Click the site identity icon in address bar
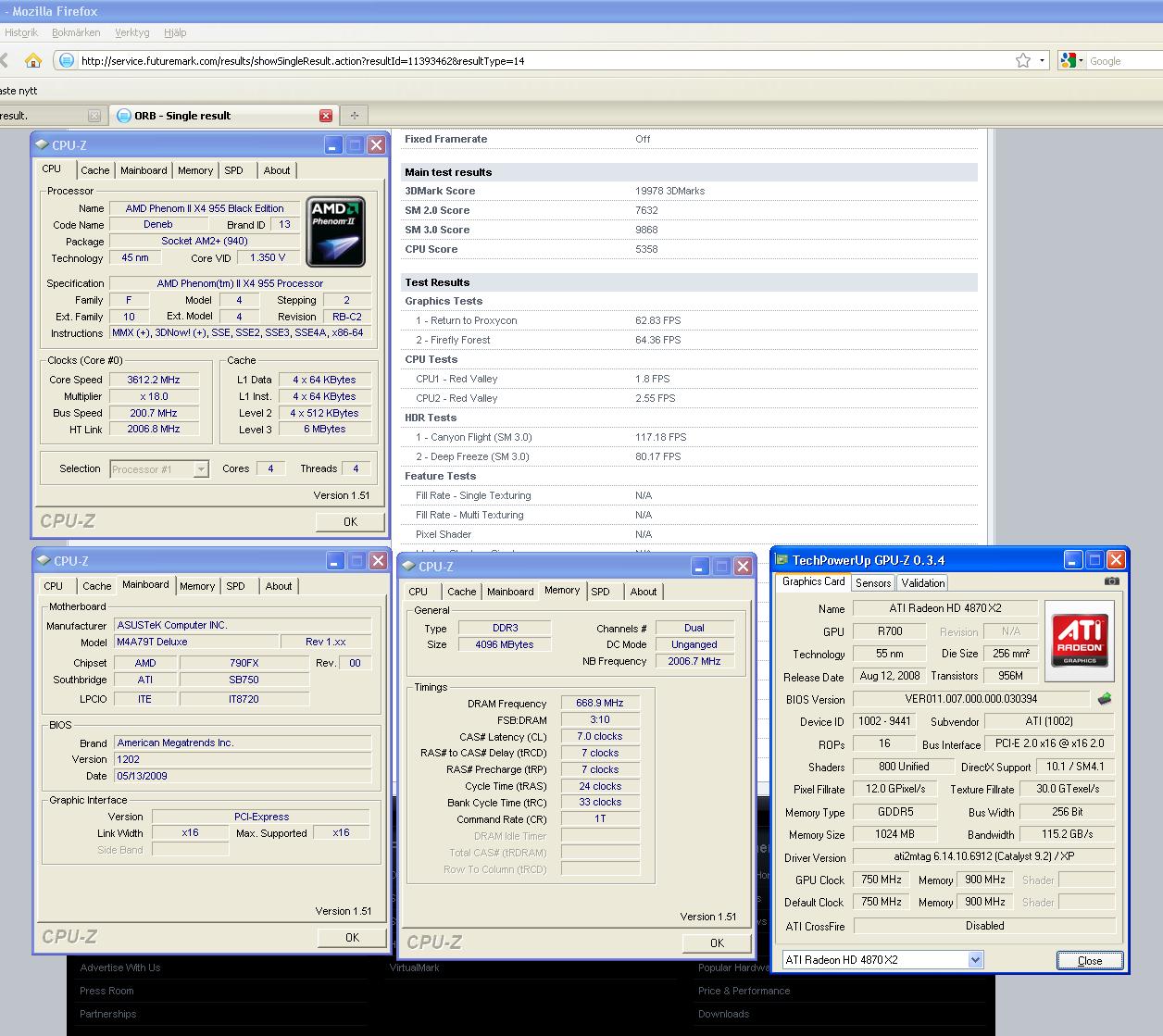1163x1036 pixels. click(66, 61)
